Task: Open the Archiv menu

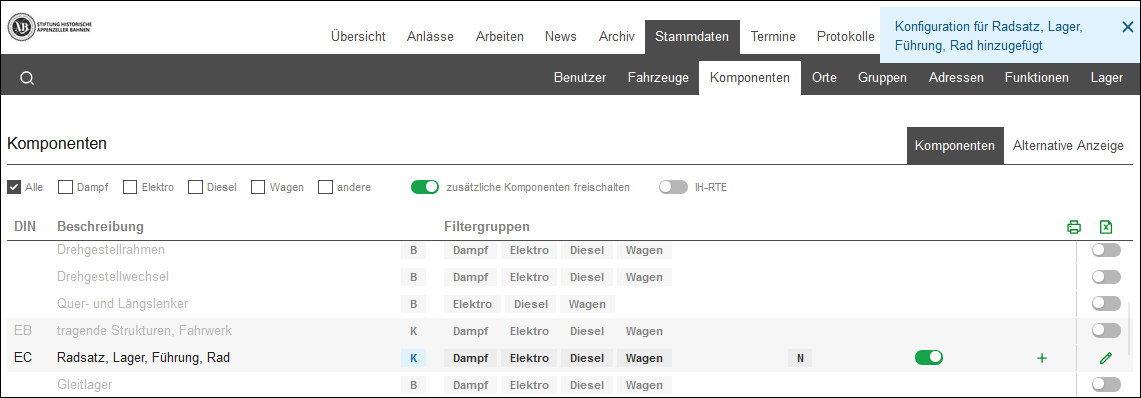Action: click(616, 36)
